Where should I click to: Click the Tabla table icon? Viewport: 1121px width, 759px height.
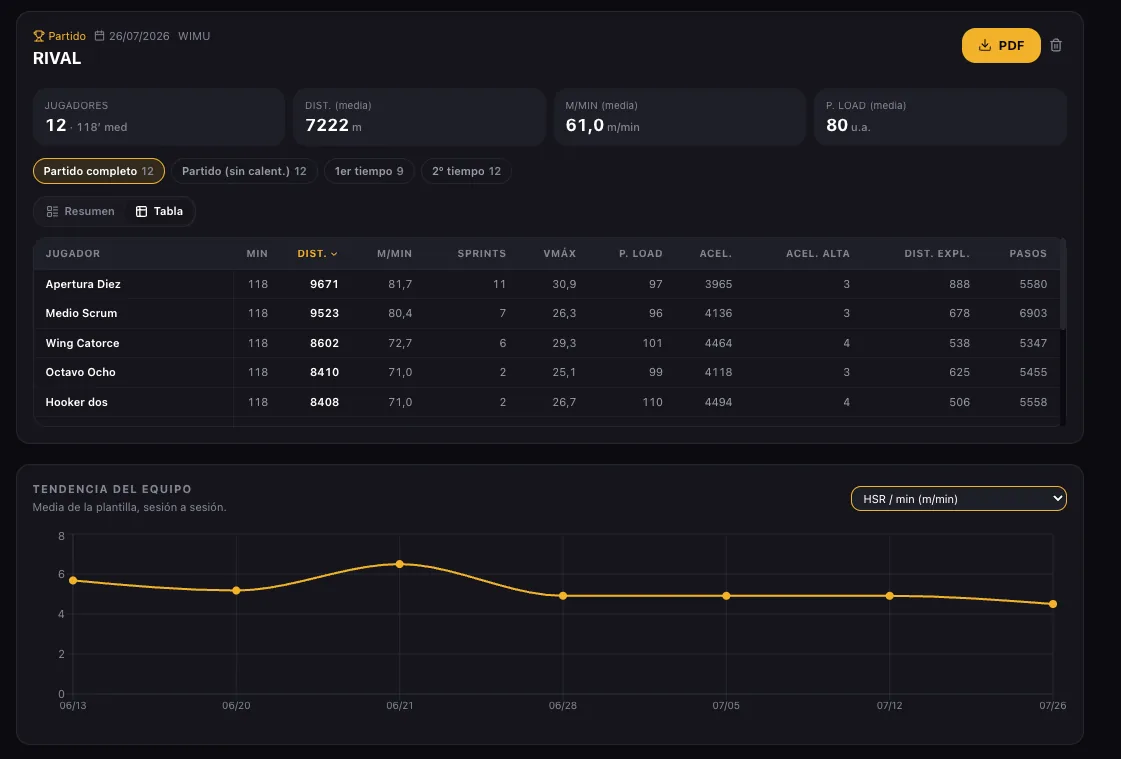click(x=142, y=212)
